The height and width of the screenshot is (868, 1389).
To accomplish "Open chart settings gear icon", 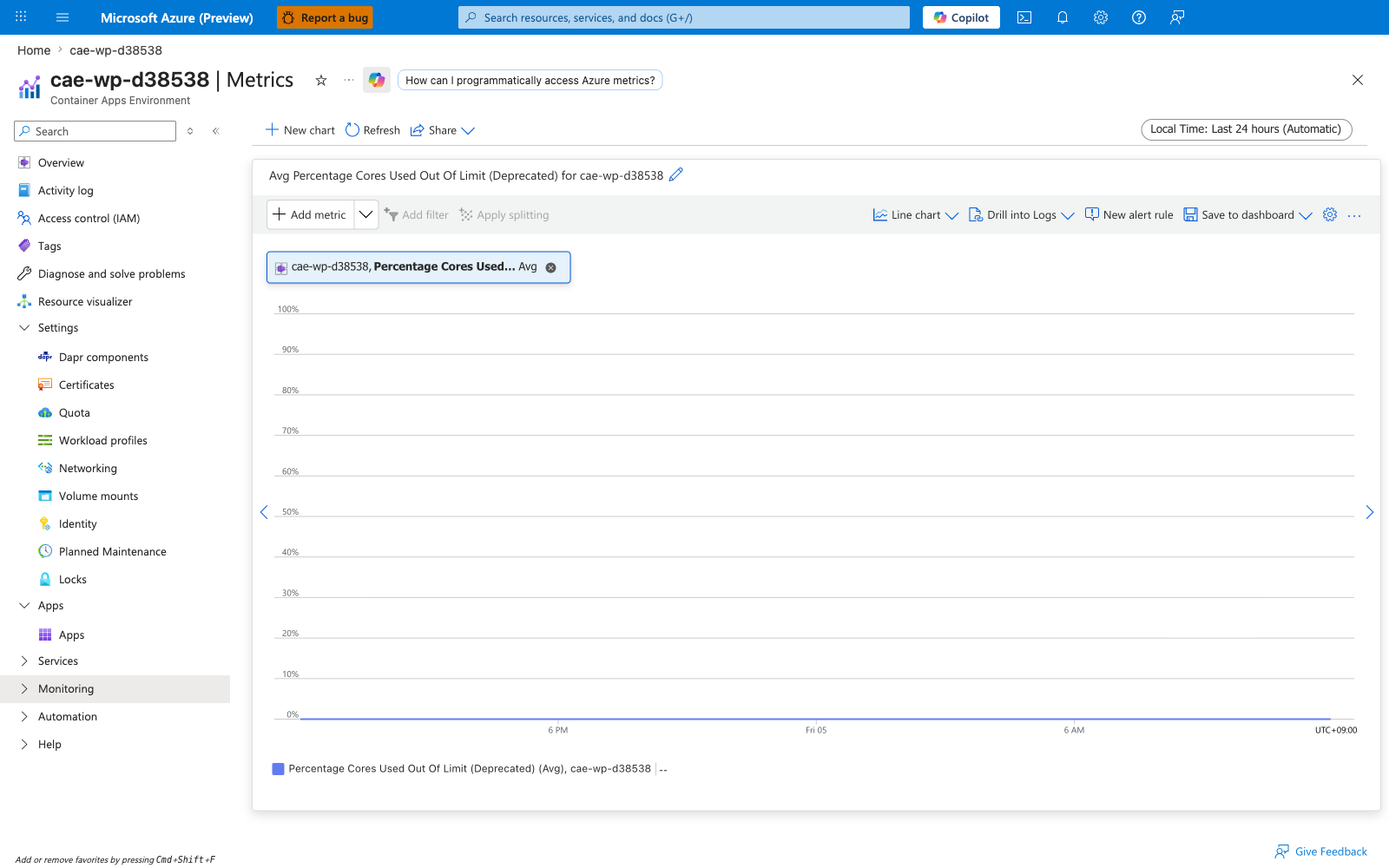I will (1330, 214).
